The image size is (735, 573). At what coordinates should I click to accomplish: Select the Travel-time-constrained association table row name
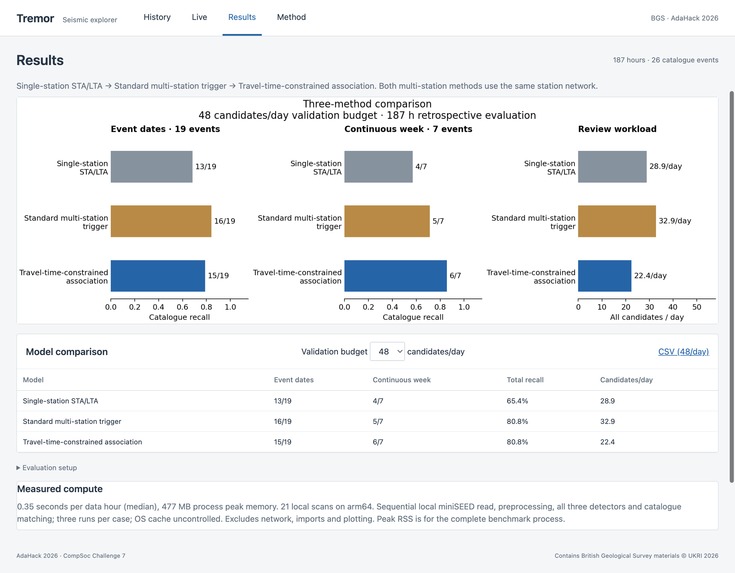(82, 442)
